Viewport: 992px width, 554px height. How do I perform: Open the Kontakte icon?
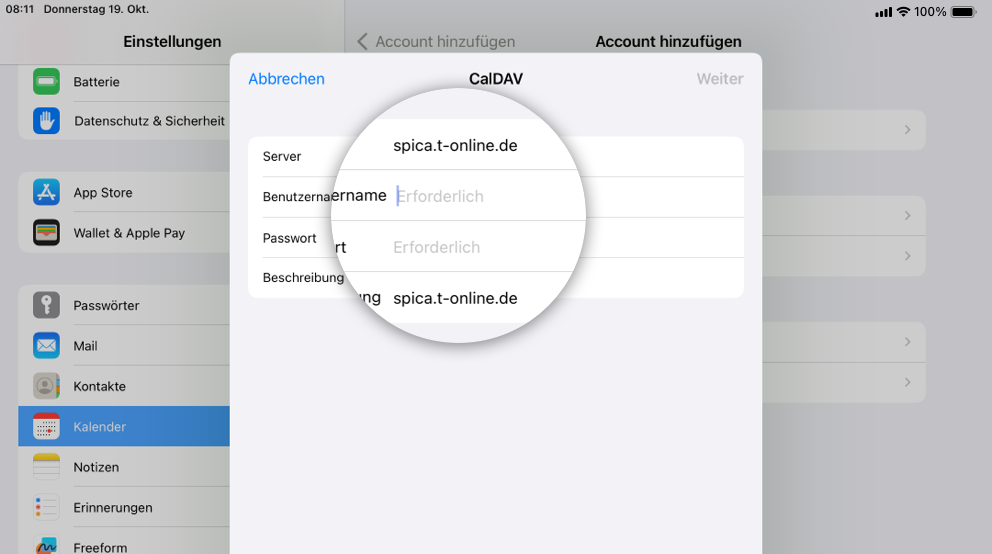coord(46,386)
